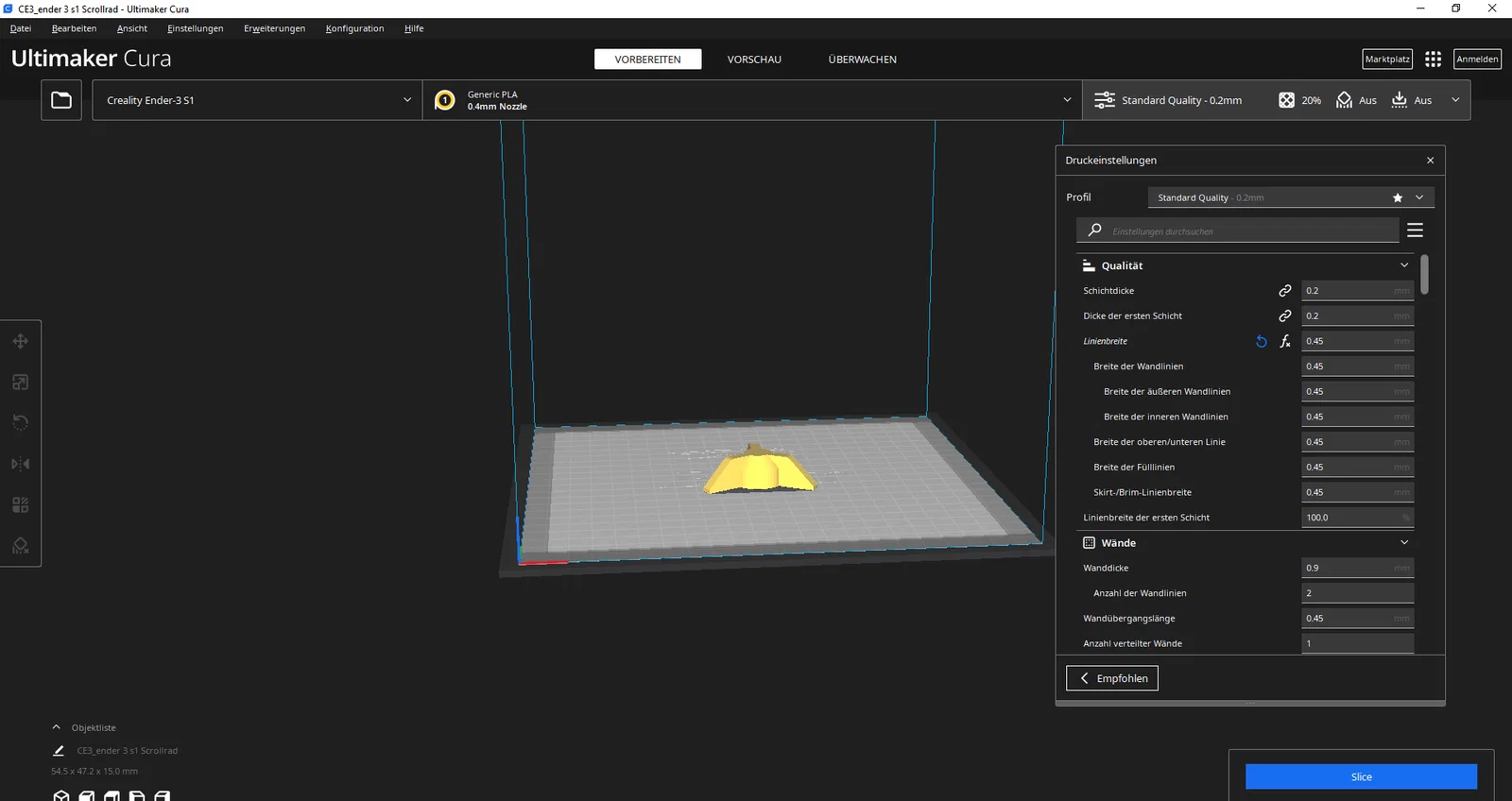Open the Einstellungen menu
The width and height of the screenshot is (1512, 801).
(x=196, y=28)
